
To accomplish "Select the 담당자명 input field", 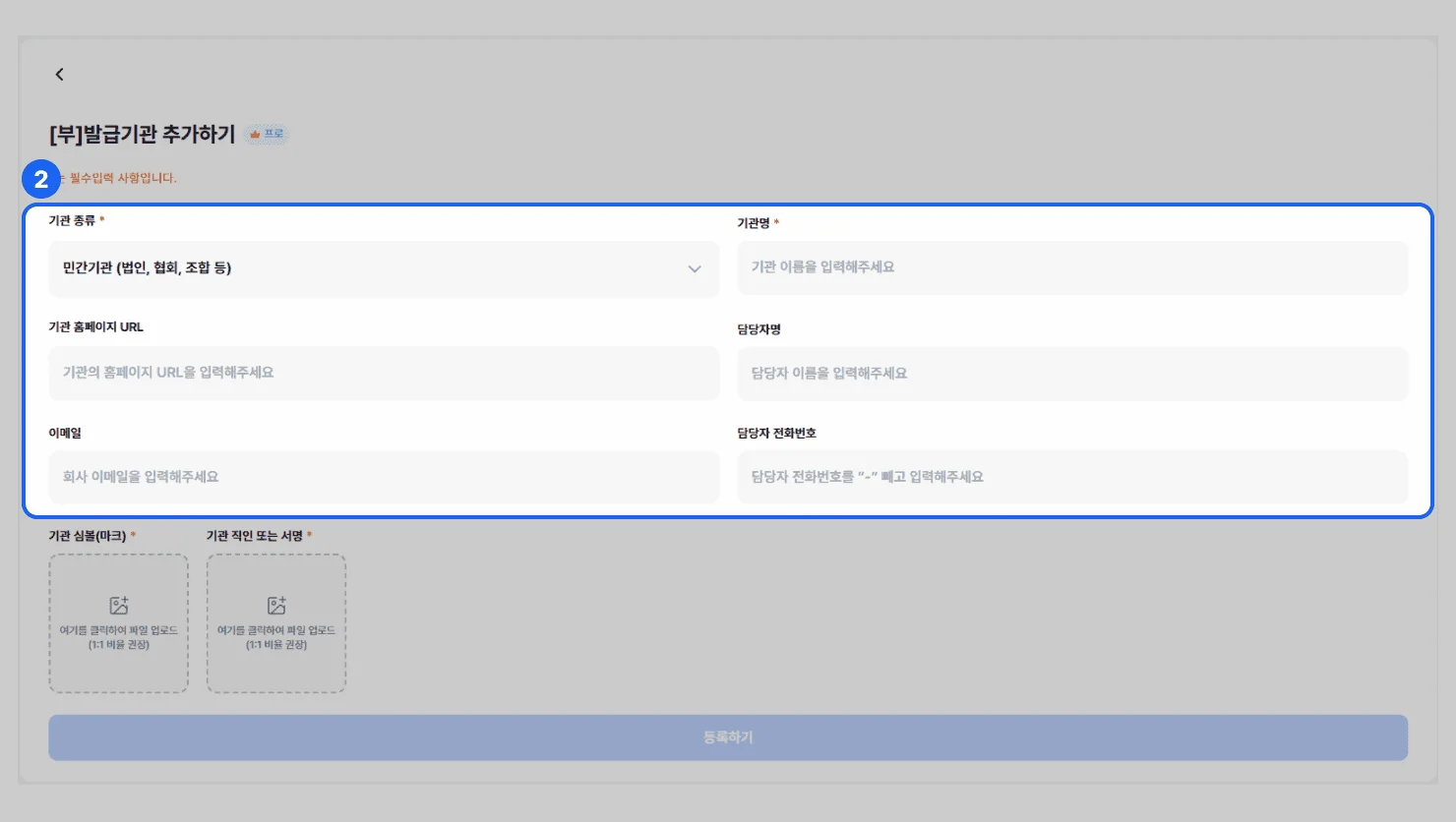I will point(1072,374).
